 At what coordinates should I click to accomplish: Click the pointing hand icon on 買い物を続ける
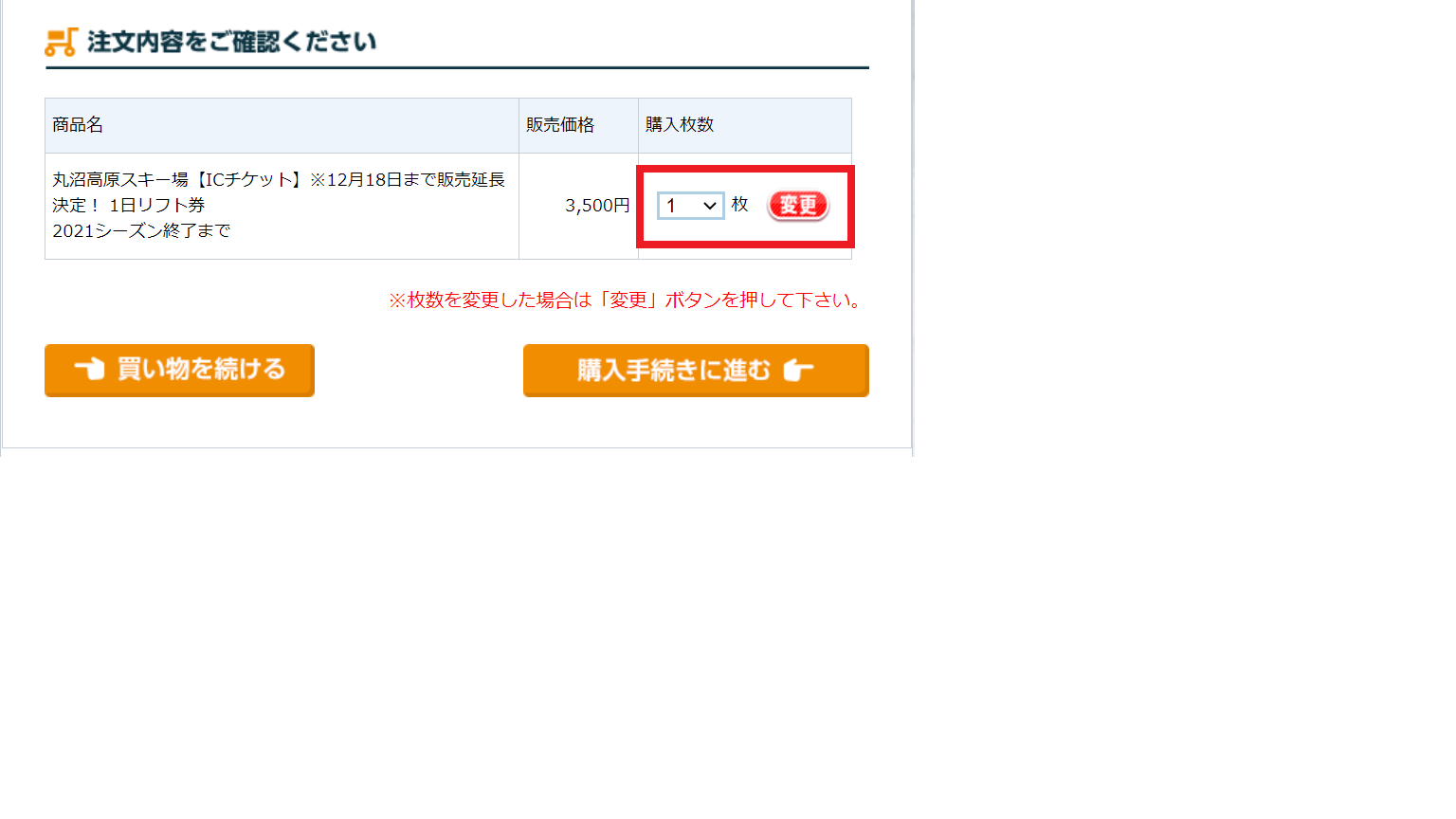click(x=89, y=369)
